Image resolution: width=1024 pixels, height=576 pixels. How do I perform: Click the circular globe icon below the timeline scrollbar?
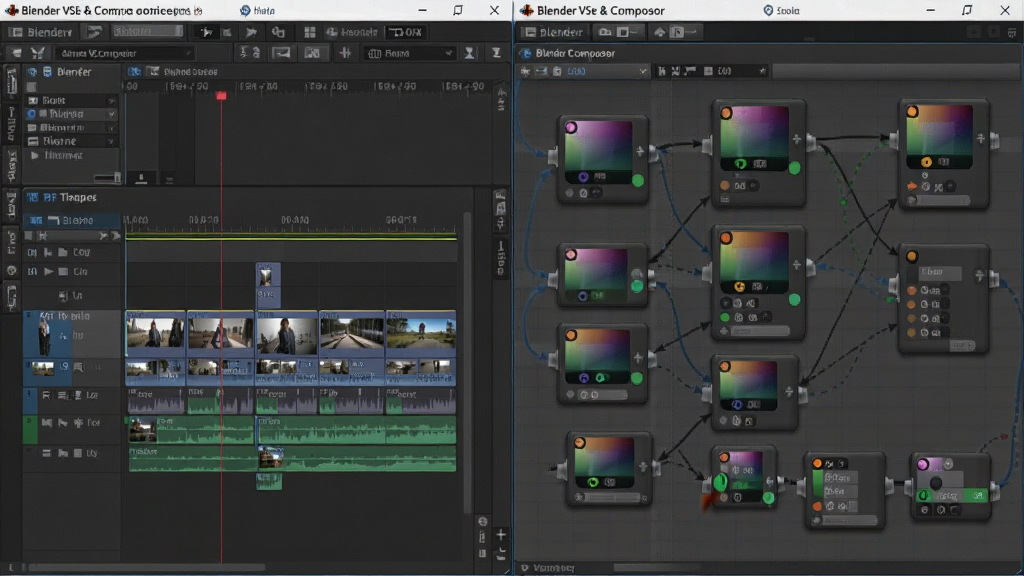coord(483,521)
